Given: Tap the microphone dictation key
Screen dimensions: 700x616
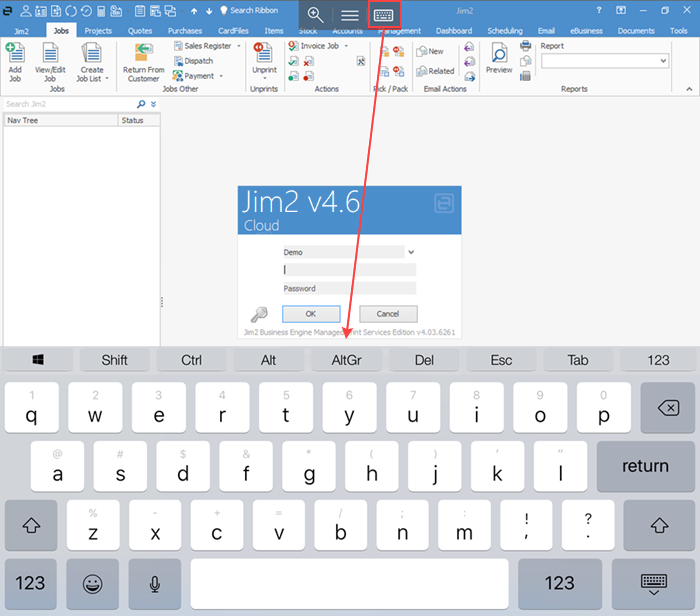Looking at the screenshot, I should (154, 584).
